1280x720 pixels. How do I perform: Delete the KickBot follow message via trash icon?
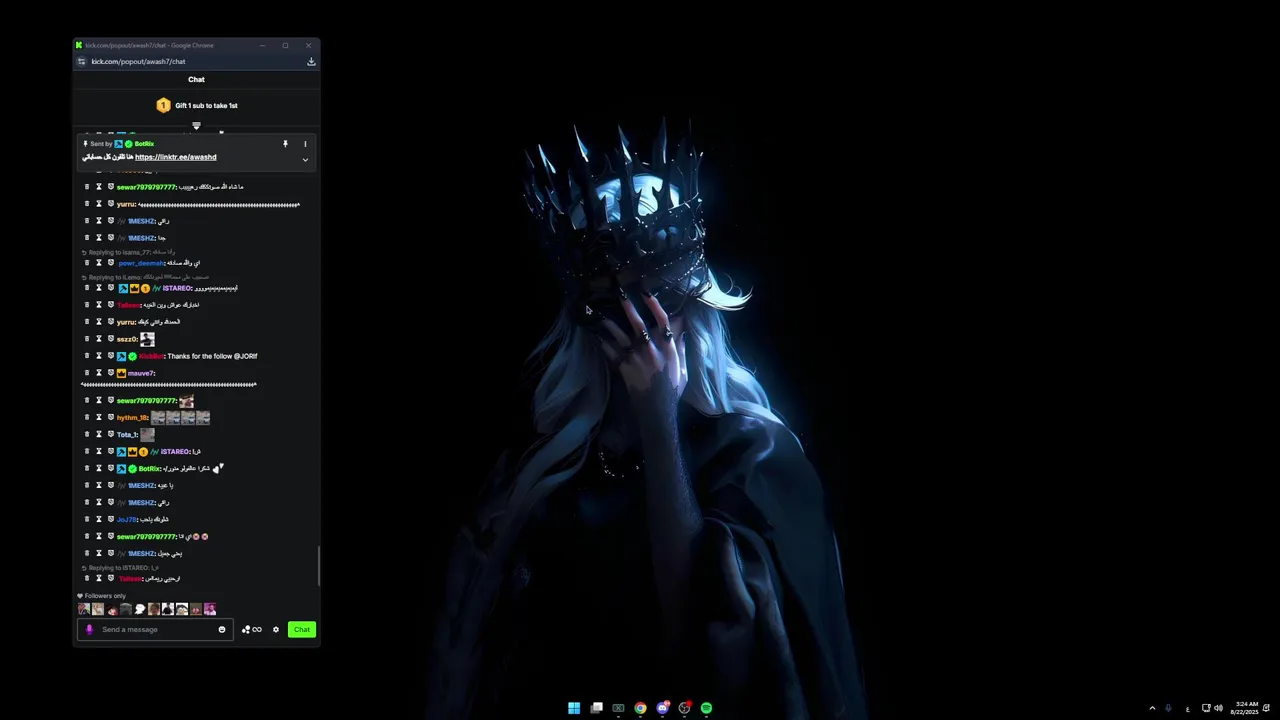(87, 356)
